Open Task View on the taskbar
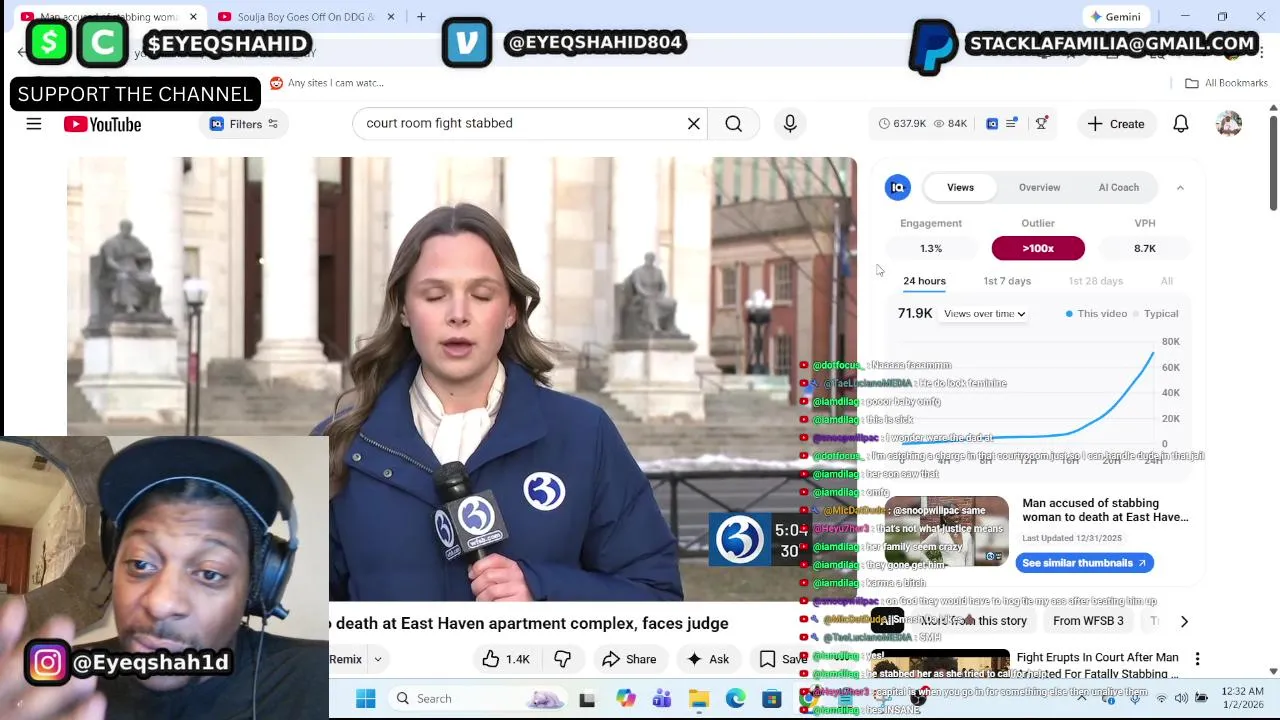The width and height of the screenshot is (1280, 720). [587, 698]
